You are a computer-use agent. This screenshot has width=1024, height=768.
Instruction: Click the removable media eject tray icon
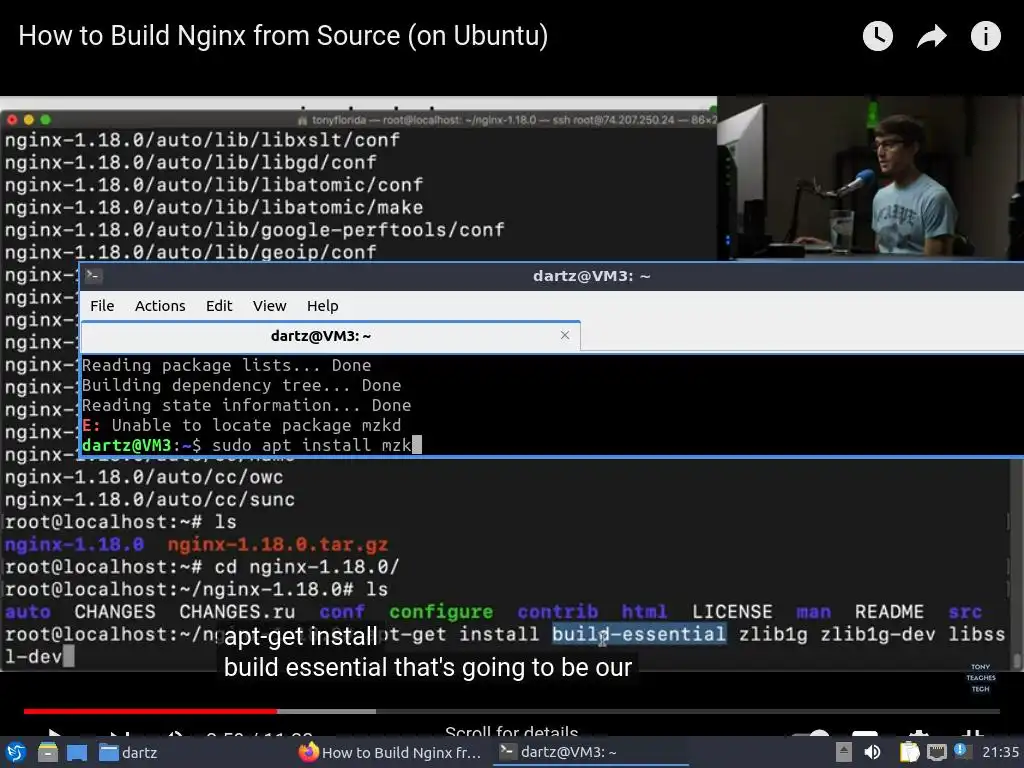[x=844, y=752]
